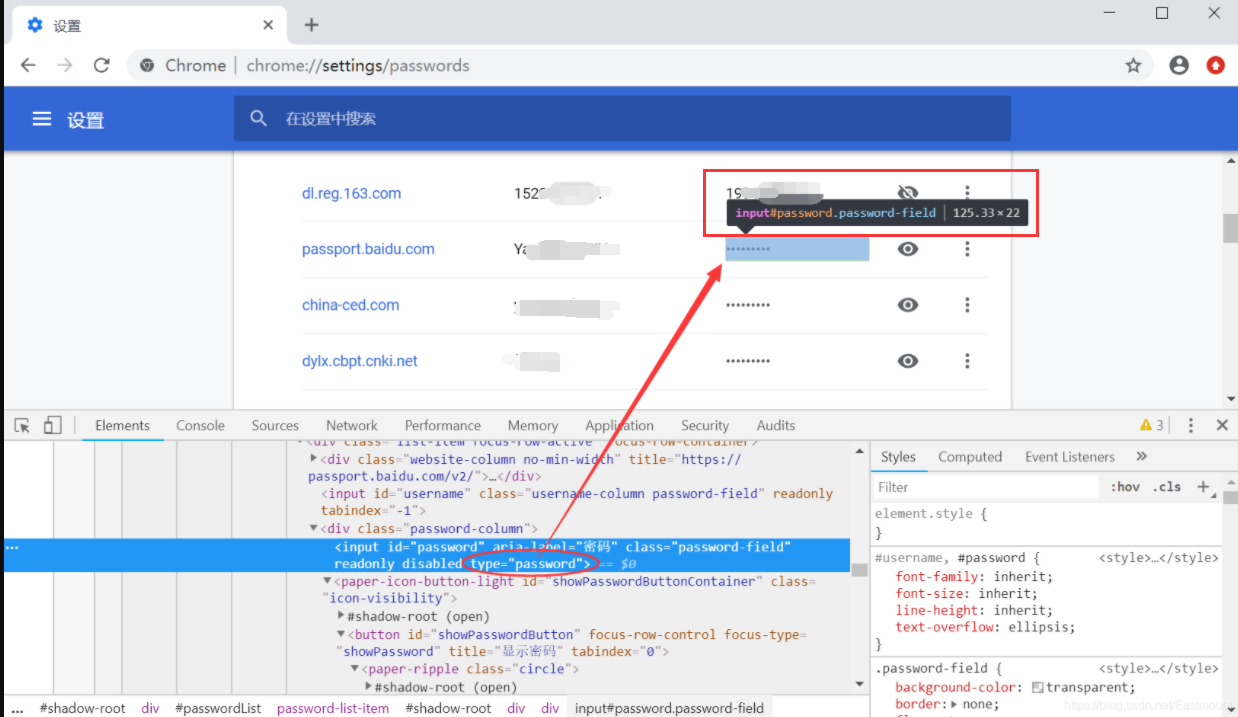Open the Chrome profile avatar
Screen dimensions: 1238x717
1179,65
